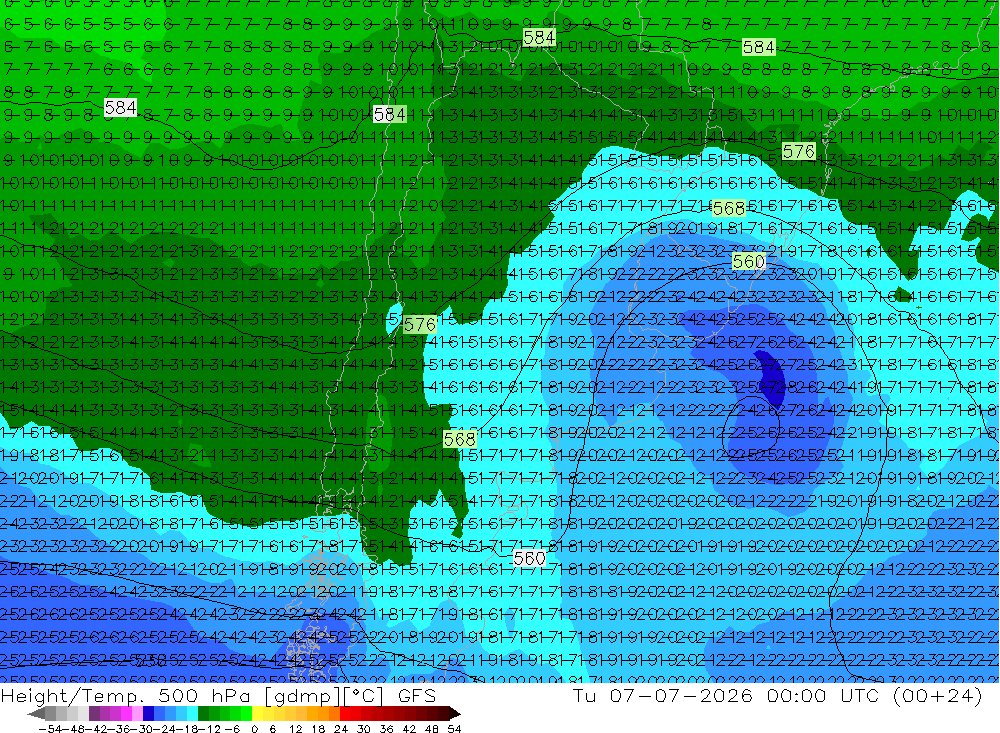The height and width of the screenshot is (733, 1000).
Task: Pick the dark blue swatch in the legend
Action: [148, 713]
